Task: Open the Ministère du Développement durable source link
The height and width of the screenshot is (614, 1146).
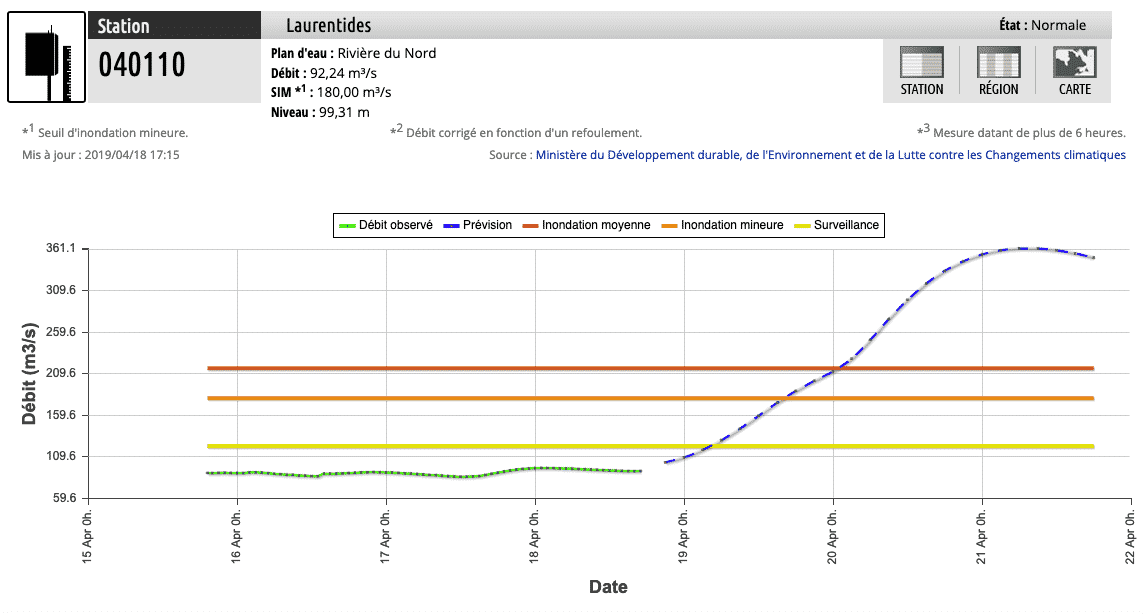Action: click(830, 155)
